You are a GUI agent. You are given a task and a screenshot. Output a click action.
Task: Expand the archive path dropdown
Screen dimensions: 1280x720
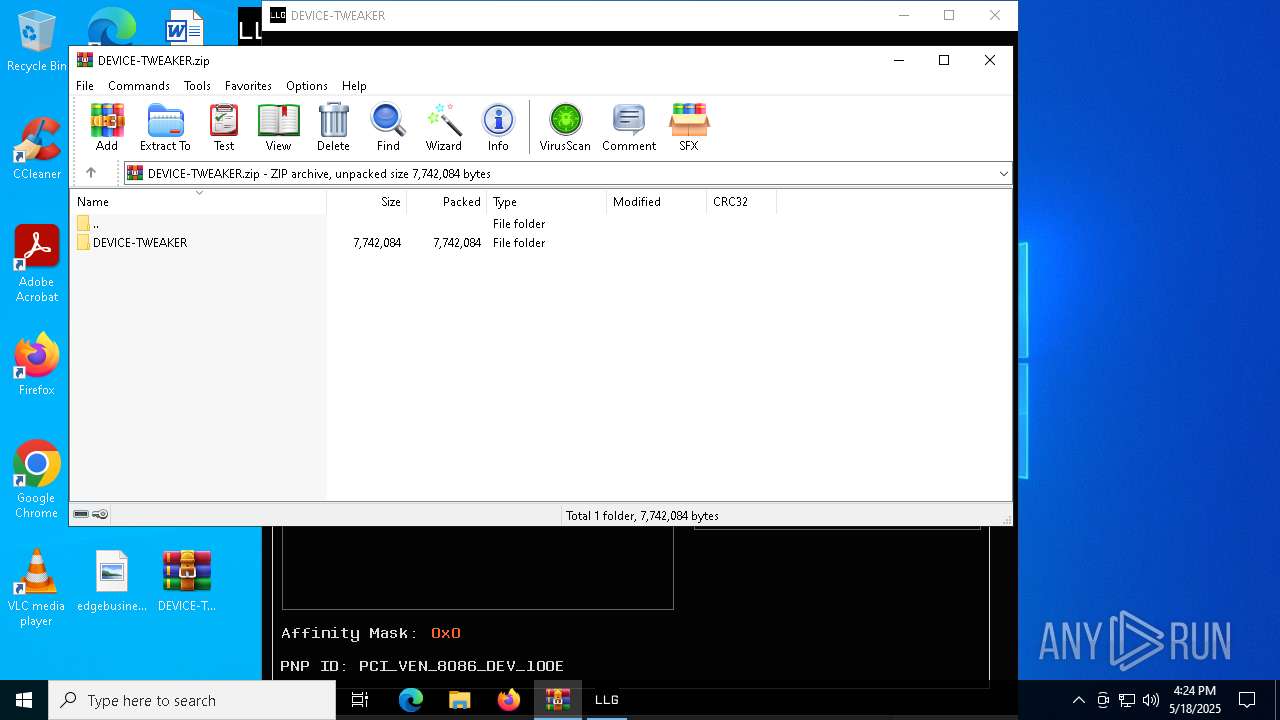[x=1003, y=174]
